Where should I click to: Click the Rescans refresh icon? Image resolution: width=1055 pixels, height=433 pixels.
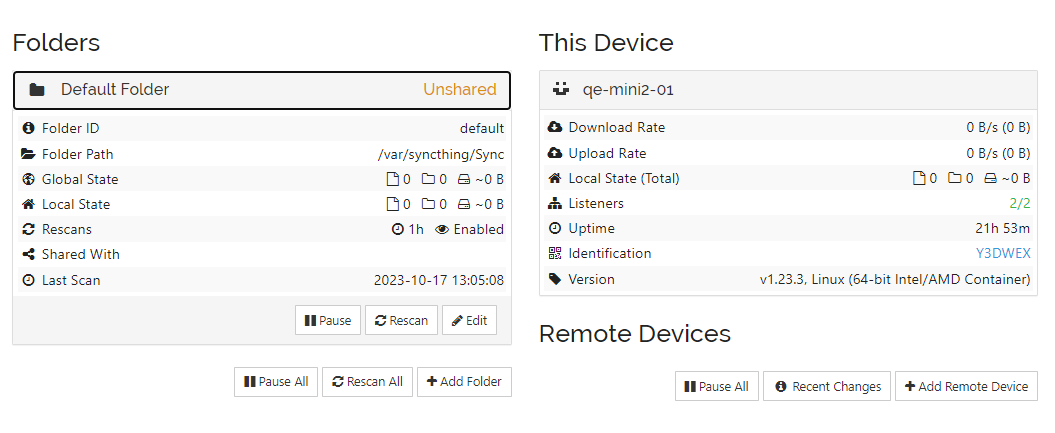[28, 229]
